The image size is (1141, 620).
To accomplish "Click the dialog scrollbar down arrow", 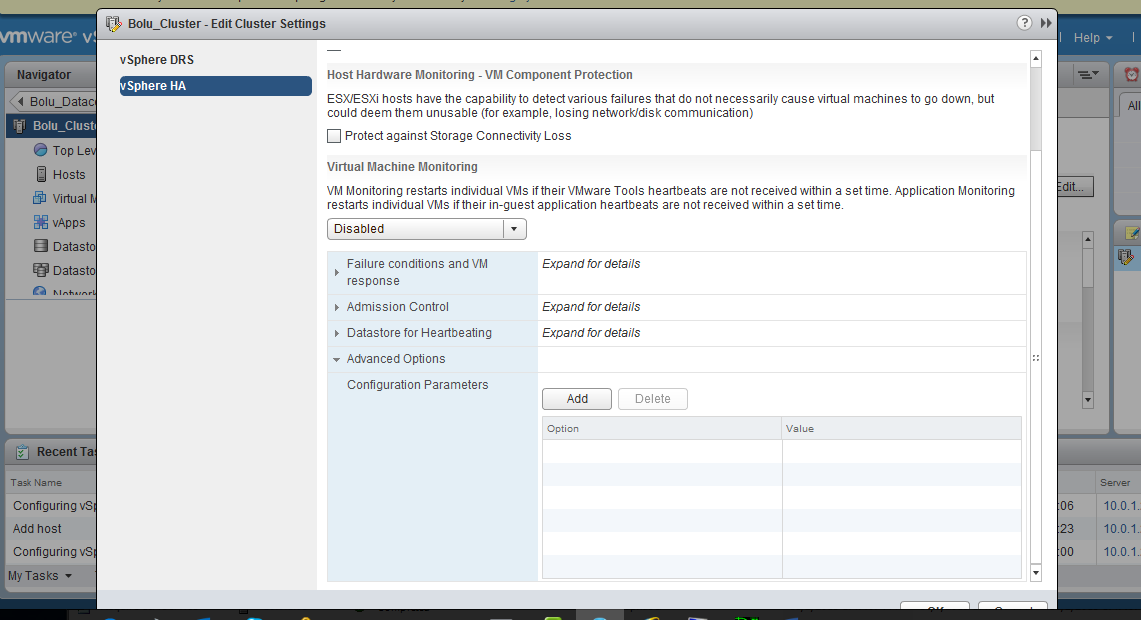I will pos(1035,573).
